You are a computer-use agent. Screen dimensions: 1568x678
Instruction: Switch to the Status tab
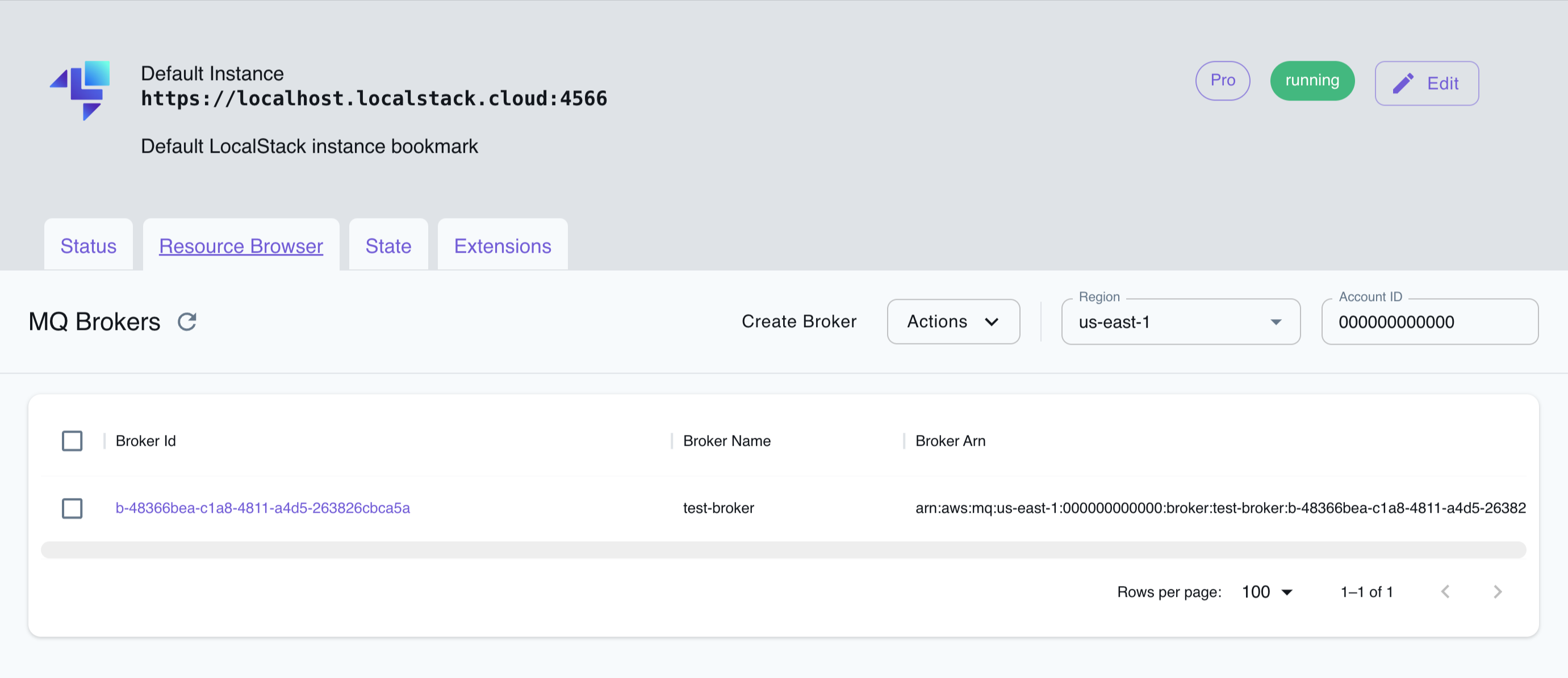(87, 246)
